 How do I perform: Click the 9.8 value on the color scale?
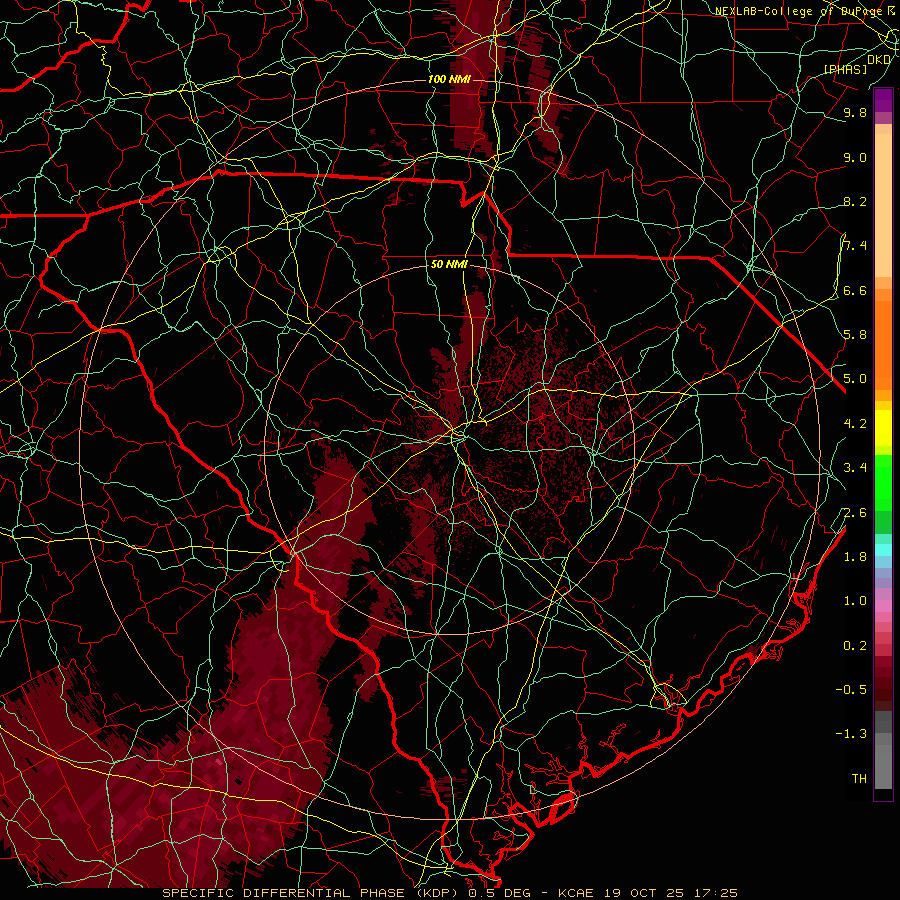tap(855, 113)
